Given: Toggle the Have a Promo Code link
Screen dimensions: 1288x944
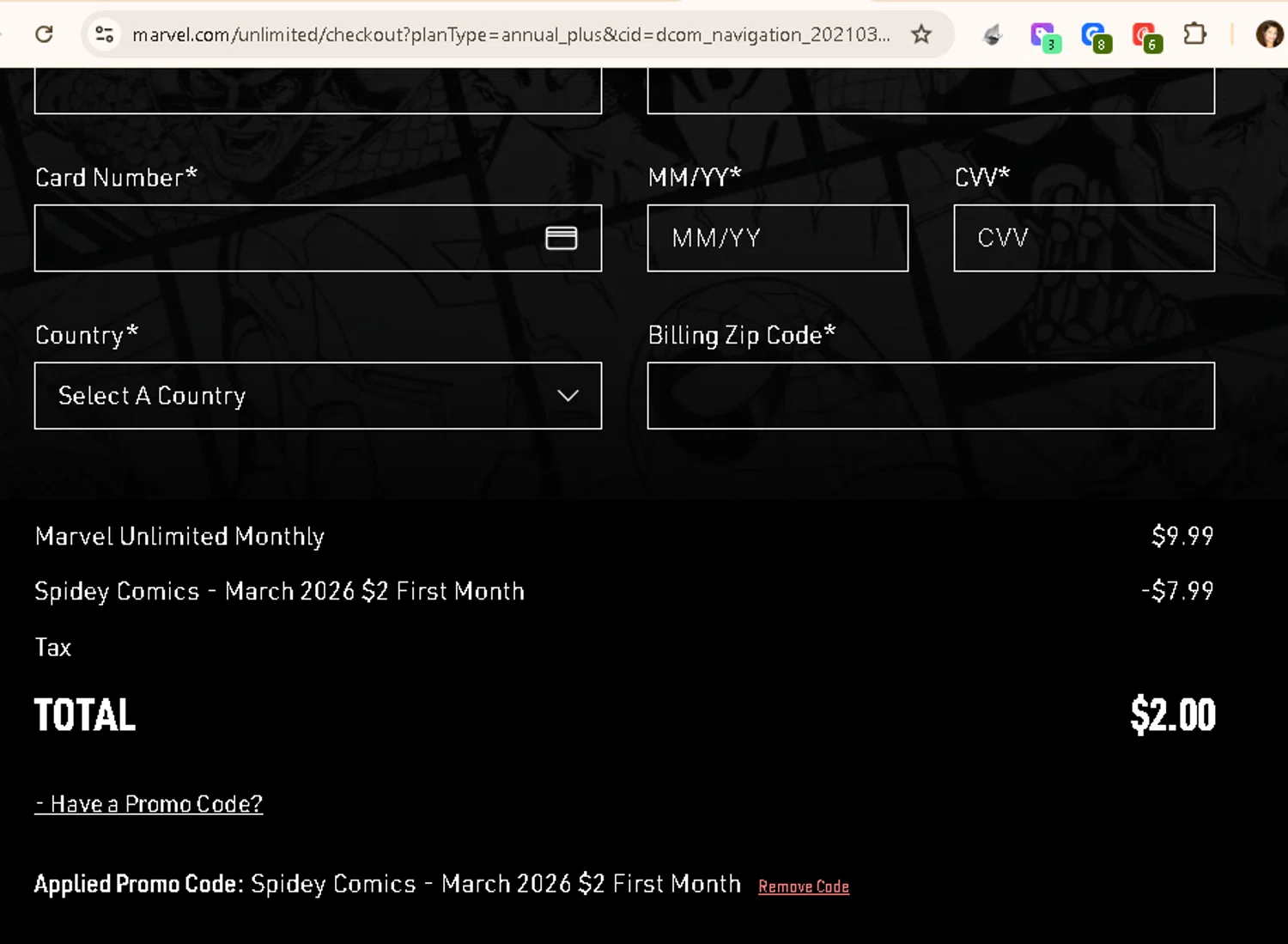Looking at the screenshot, I should tap(149, 804).
